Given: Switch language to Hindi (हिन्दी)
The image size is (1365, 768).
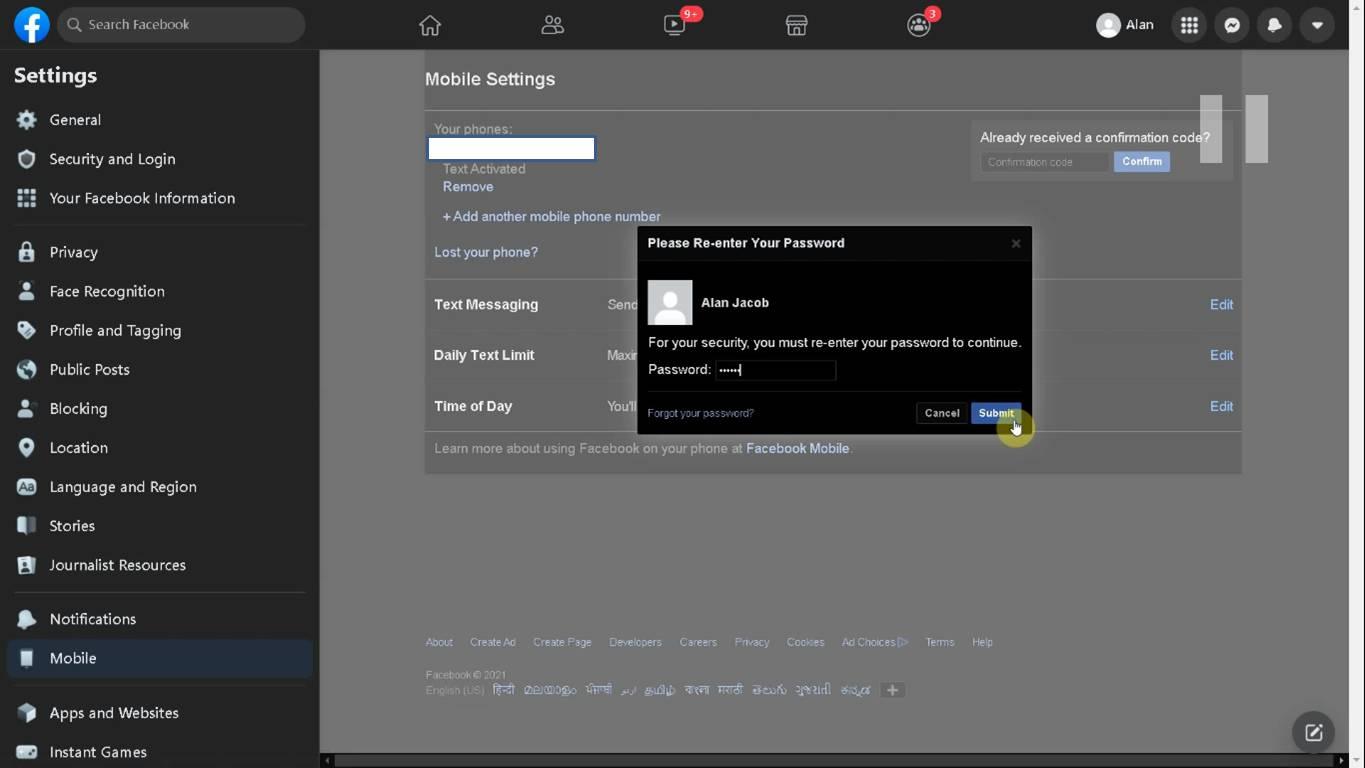Looking at the screenshot, I should [504, 690].
